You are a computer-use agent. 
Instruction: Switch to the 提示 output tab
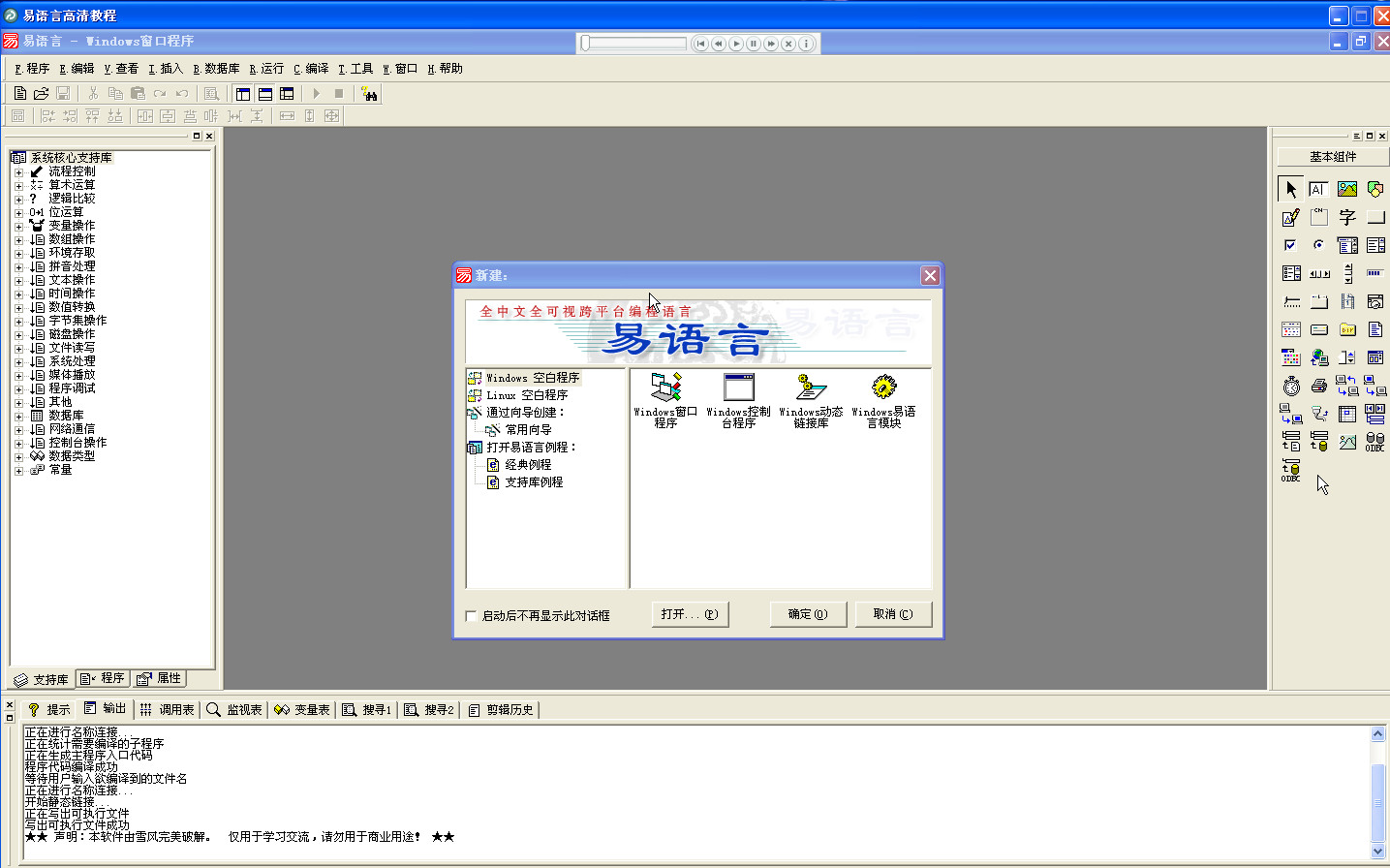pos(48,710)
